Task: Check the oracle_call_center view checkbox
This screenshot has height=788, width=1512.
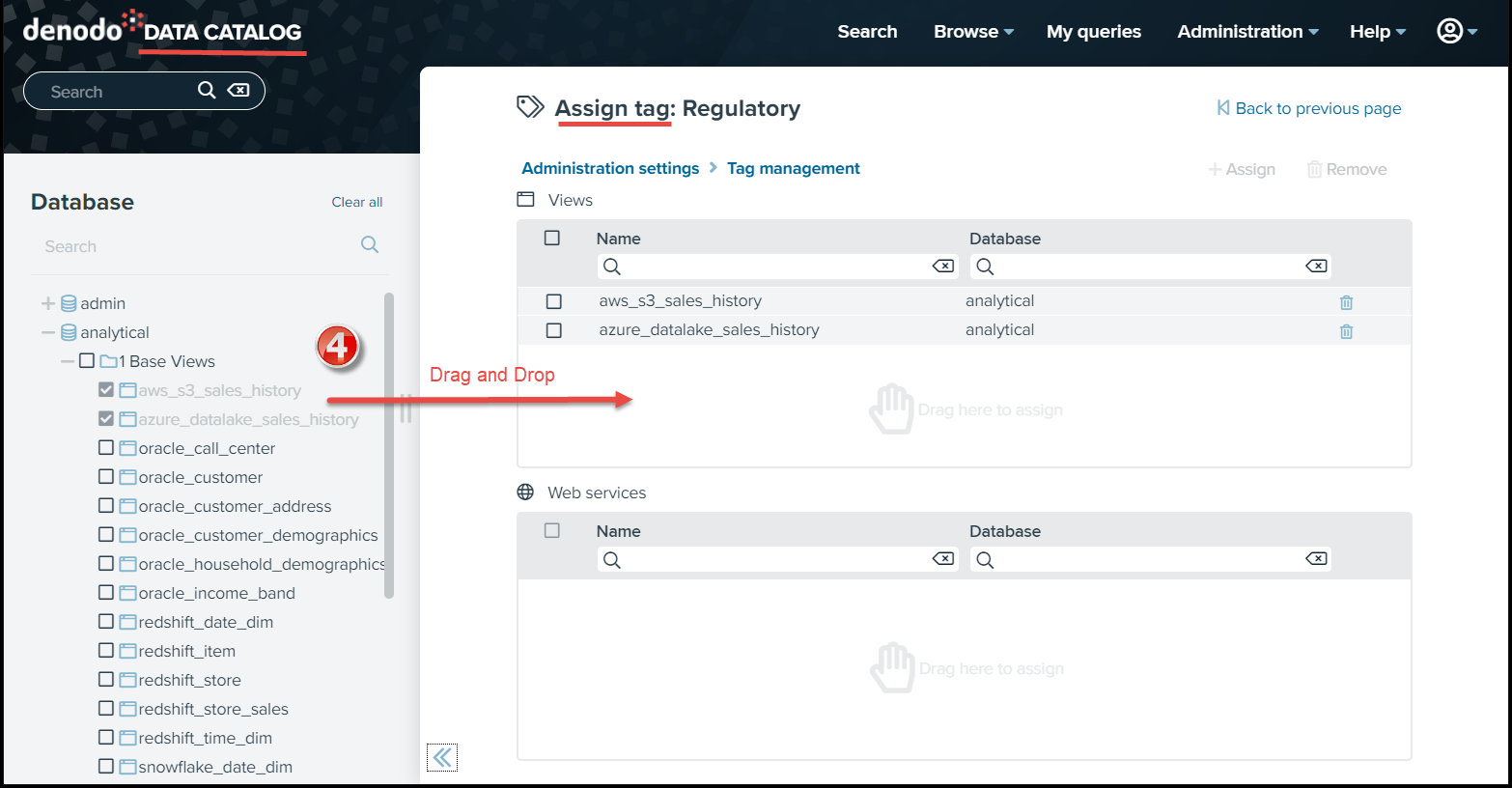Action: [106, 447]
